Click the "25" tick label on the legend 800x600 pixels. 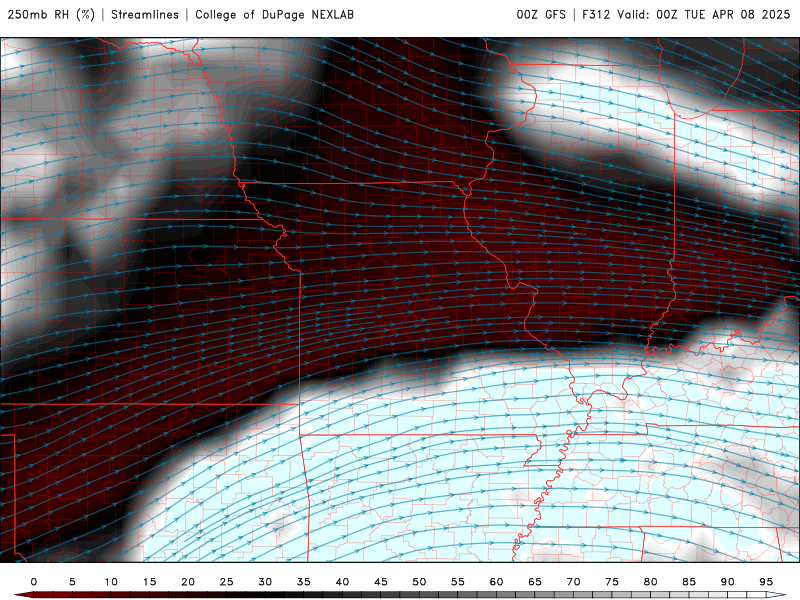(227, 582)
